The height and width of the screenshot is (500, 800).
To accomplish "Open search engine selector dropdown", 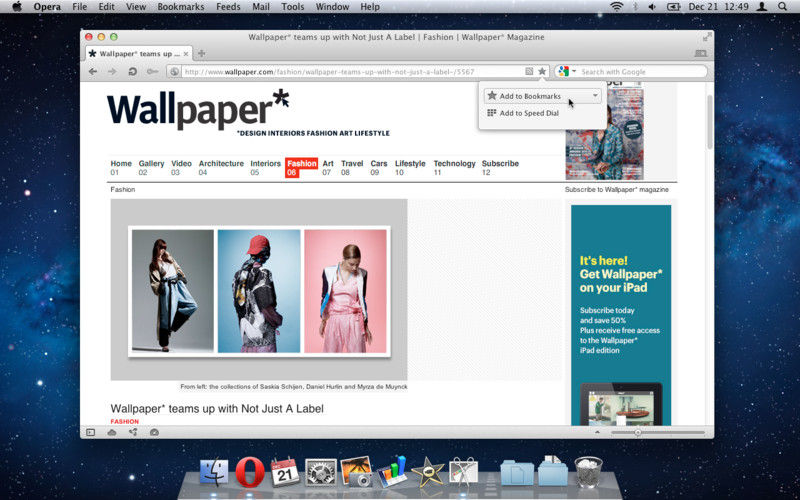I will click(574, 72).
